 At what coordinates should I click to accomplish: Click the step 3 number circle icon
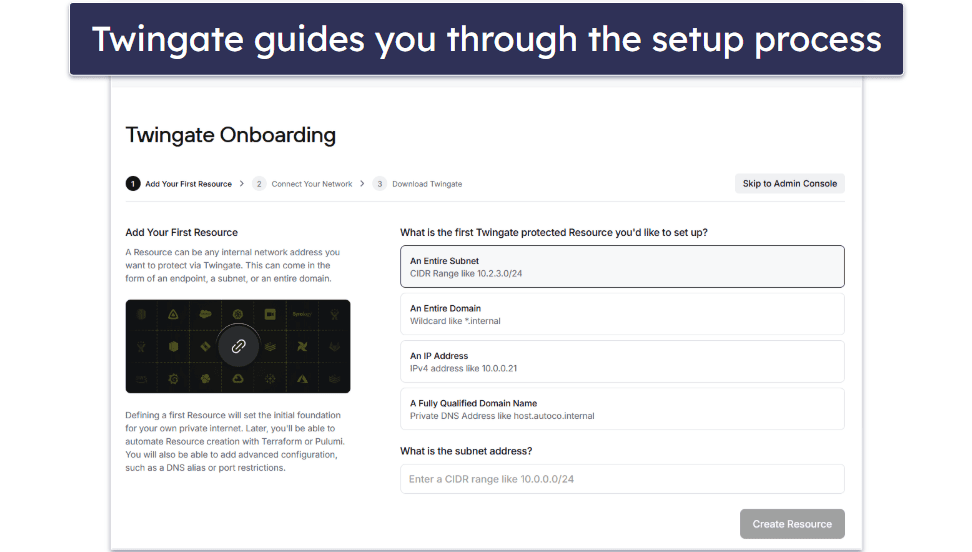pyautogui.click(x=379, y=184)
